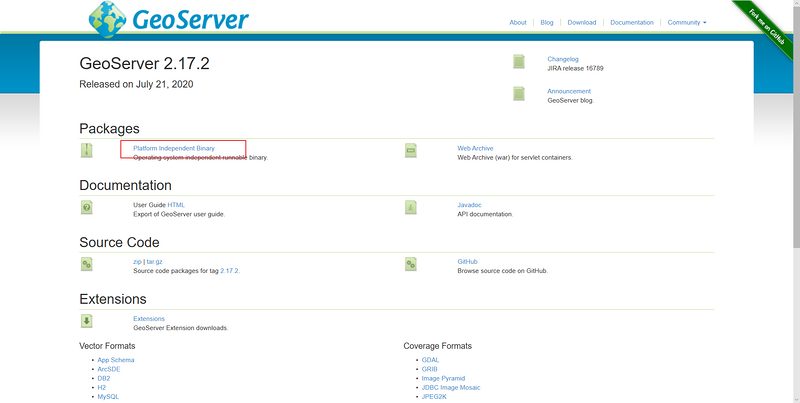
Task: Click the User Guide help icon
Action: [87, 207]
